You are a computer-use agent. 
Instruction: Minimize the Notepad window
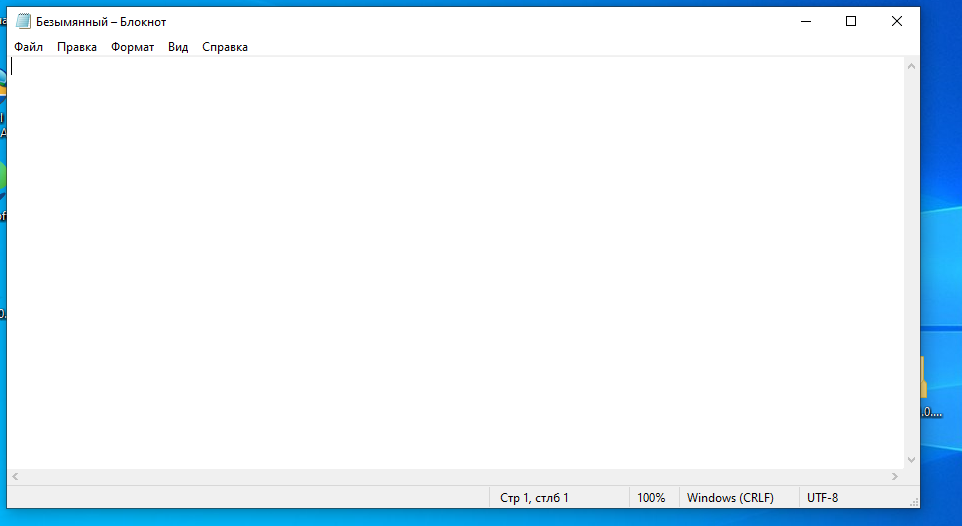click(806, 21)
